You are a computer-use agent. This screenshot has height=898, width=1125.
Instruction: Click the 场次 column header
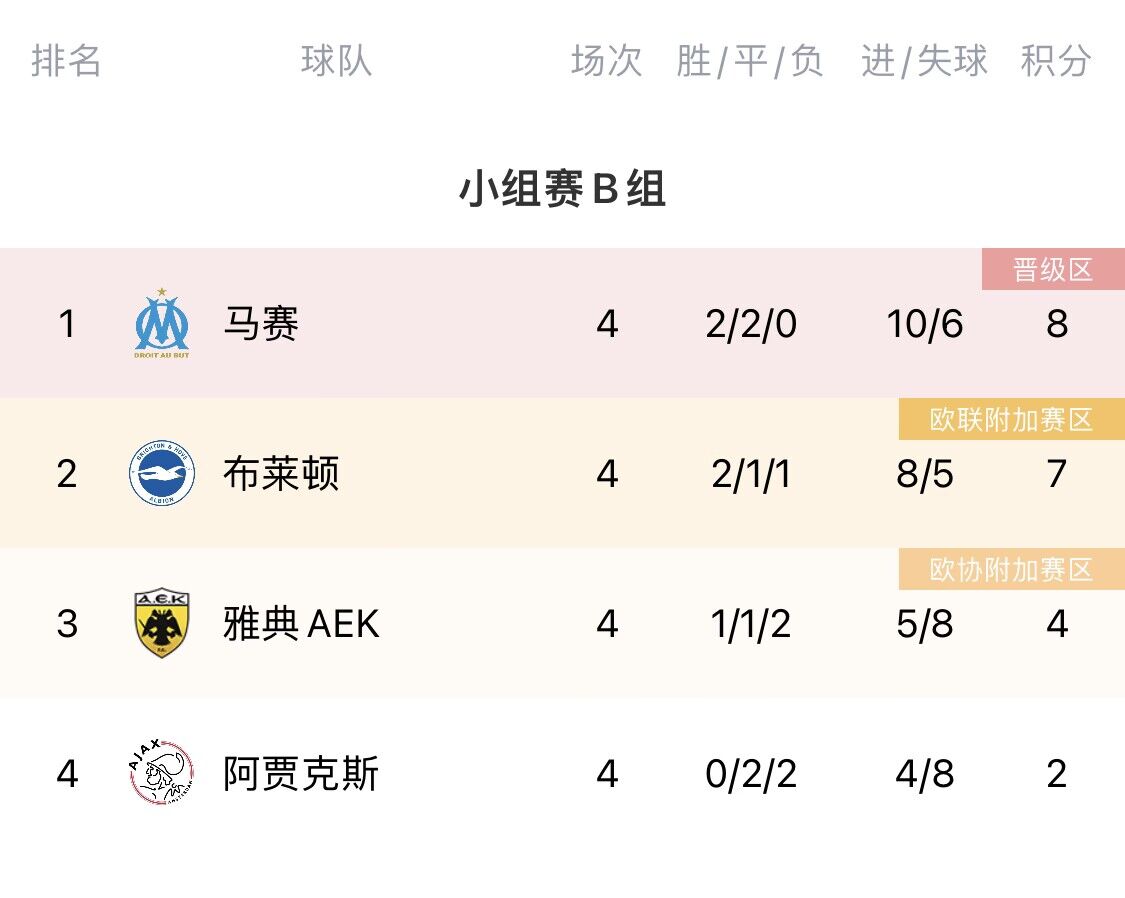coord(606,61)
